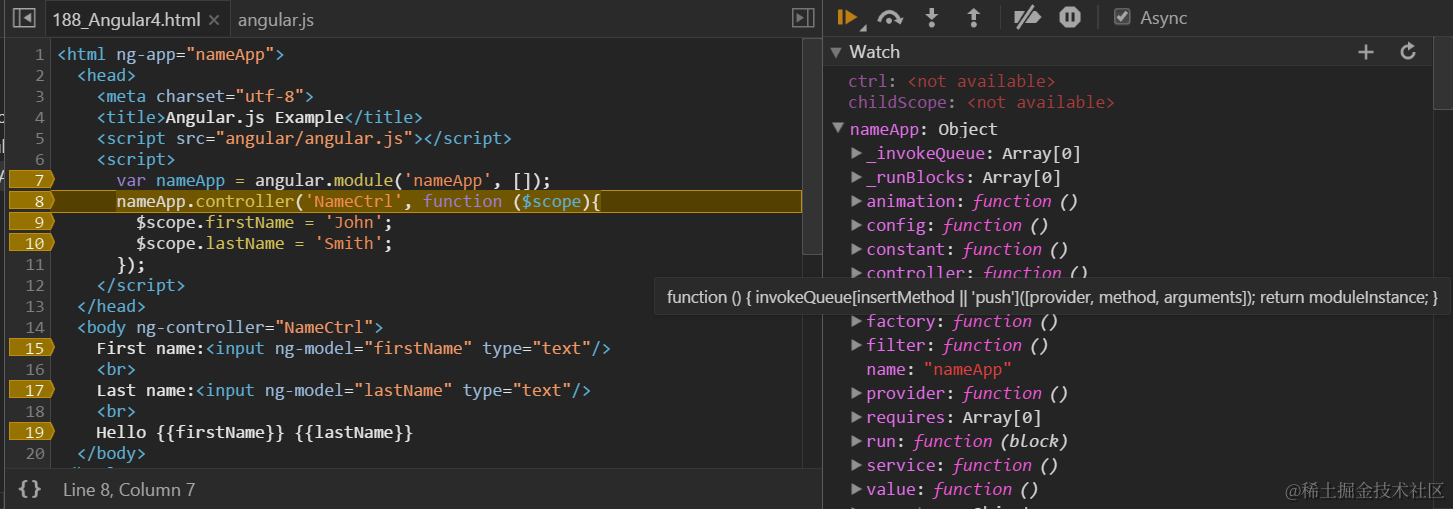Show the file navigator pane
Viewport: 1453px width, 509px height.
coord(26,18)
